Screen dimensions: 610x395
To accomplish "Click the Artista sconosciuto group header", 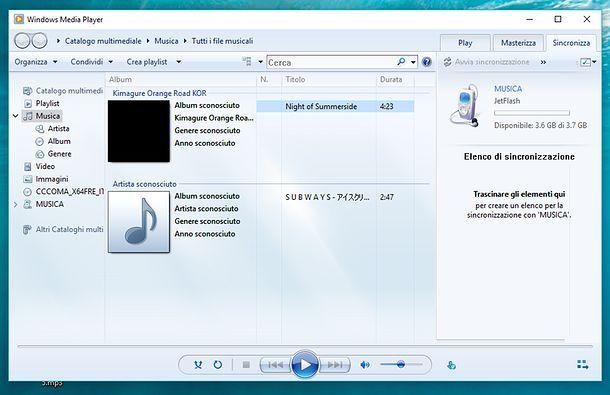I will 144,184.
